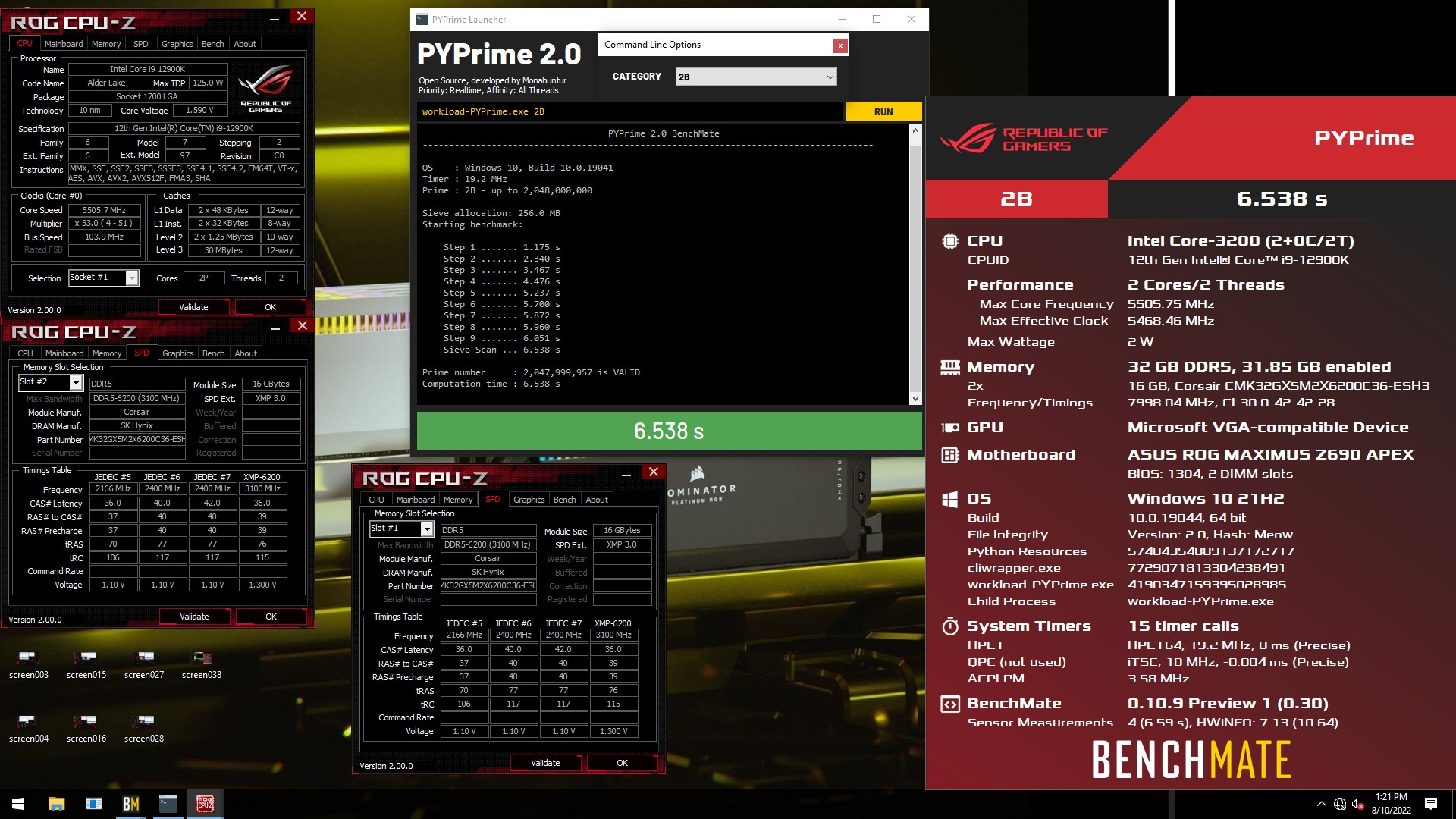The image size is (1456, 819).
Task: Expand Slot #2 memory slot dropdown
Action: [x=76, y=383]
